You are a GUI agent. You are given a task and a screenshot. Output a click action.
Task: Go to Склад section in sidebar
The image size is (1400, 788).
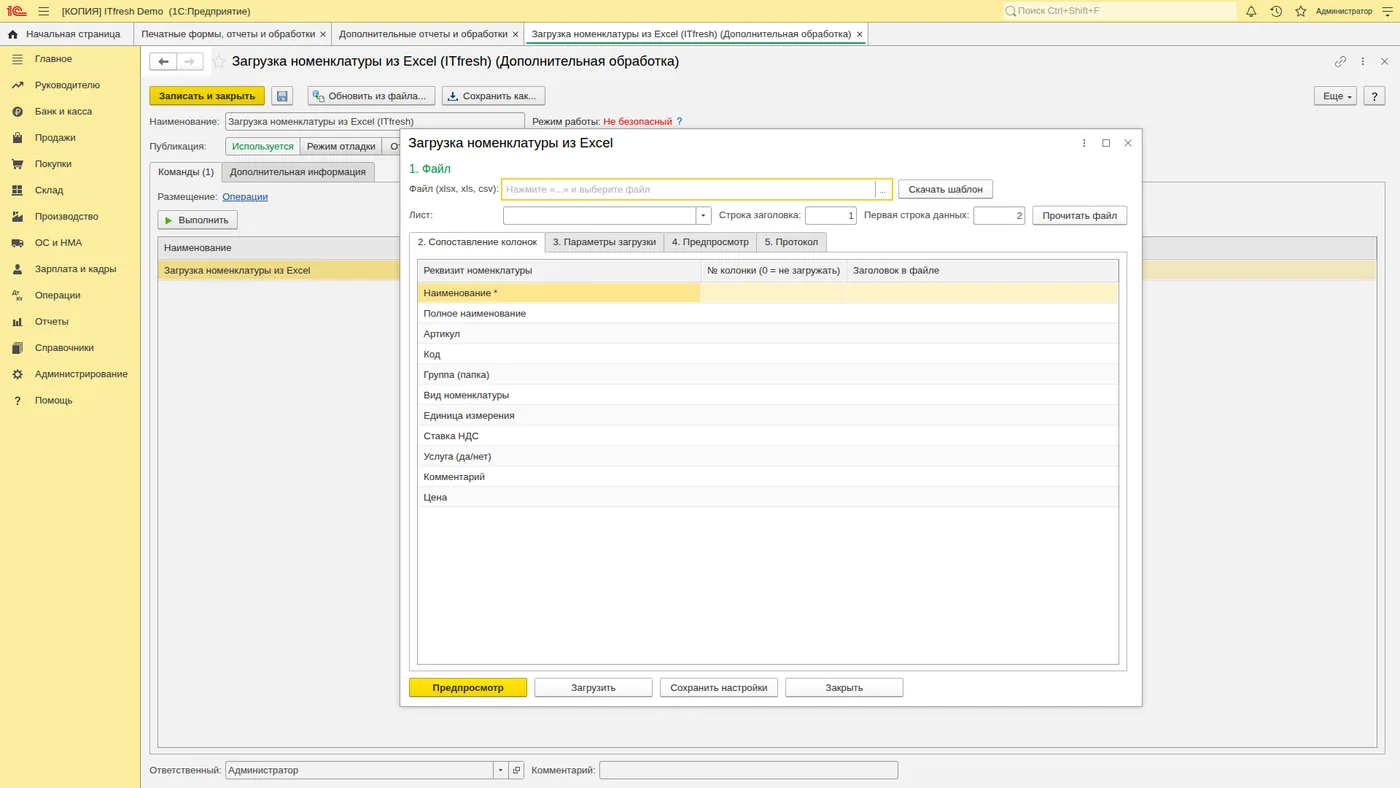[49, 190]
